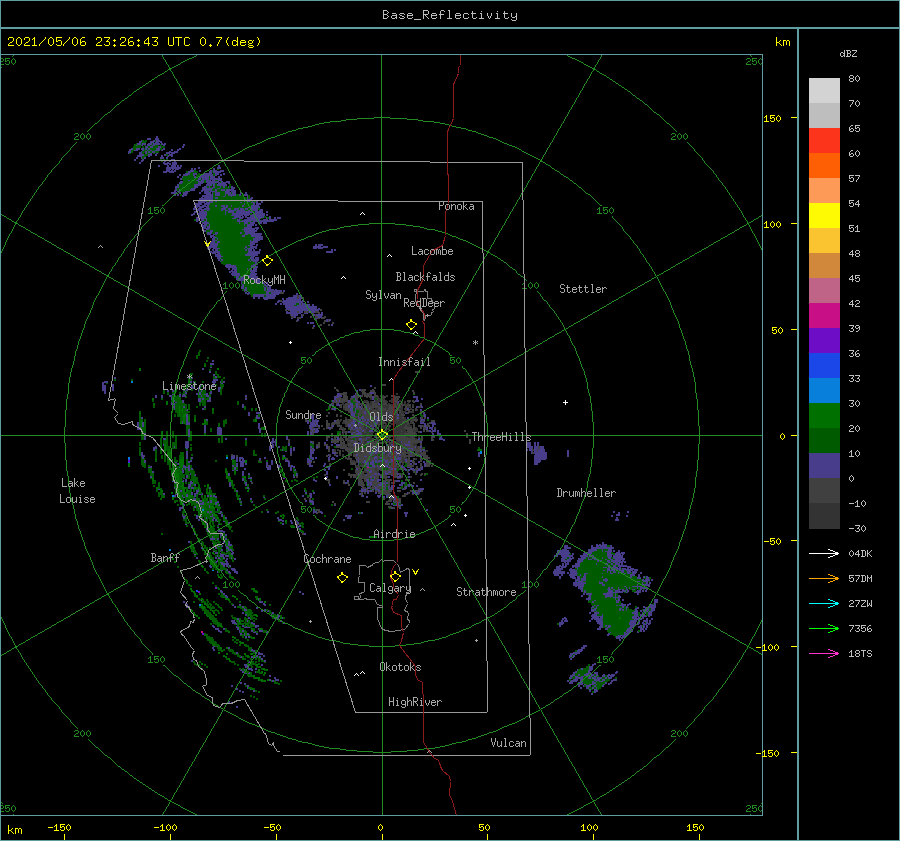Click the cyan 27ZW arrow legend icon
Viewport: 900px width, 841px height.
pos(824,603)
